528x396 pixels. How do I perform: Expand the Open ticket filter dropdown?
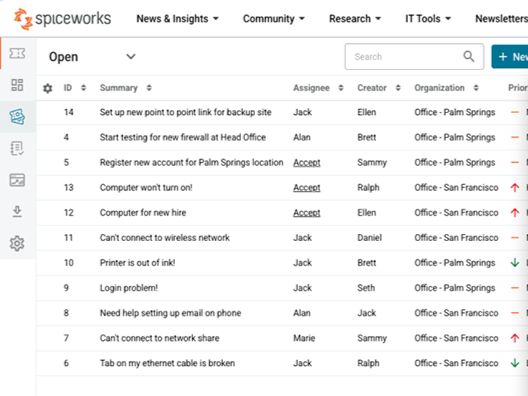point(131,57)
